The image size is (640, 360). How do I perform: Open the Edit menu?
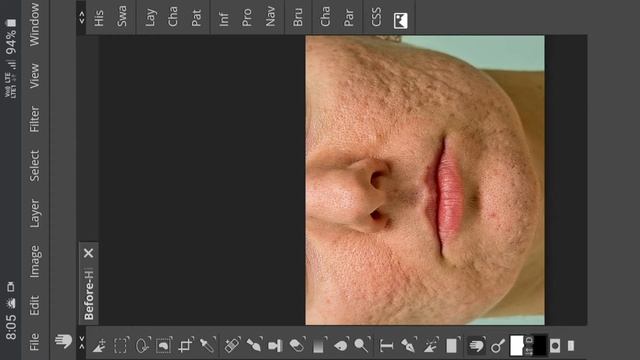[34, 305]
